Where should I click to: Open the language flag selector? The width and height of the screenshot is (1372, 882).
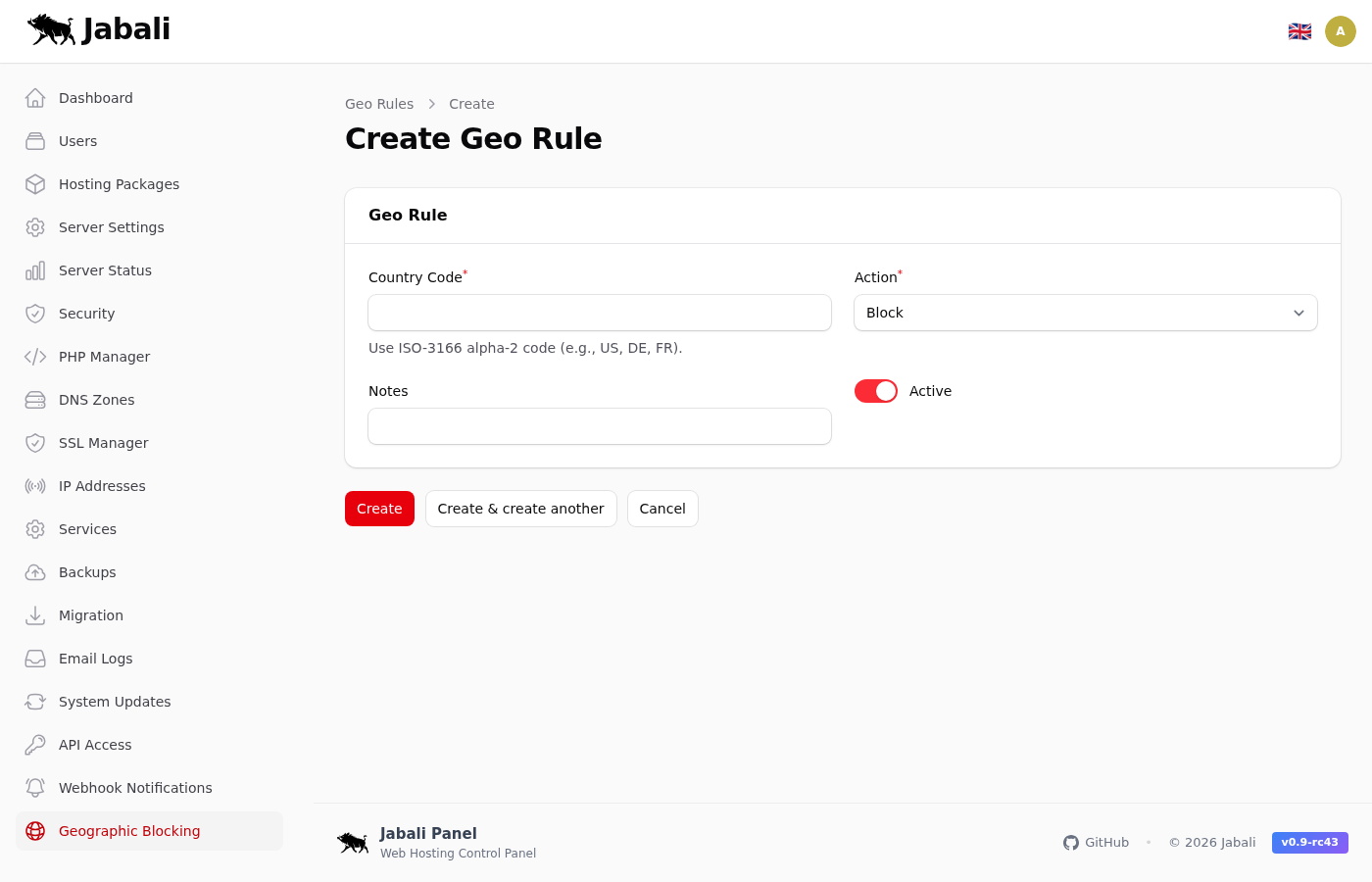(x=1299, y=31)
